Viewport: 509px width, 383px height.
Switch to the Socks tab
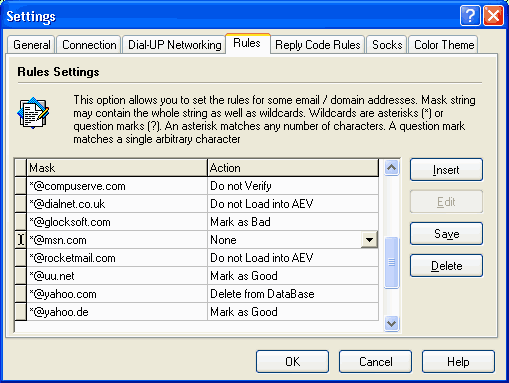point(387,45)
